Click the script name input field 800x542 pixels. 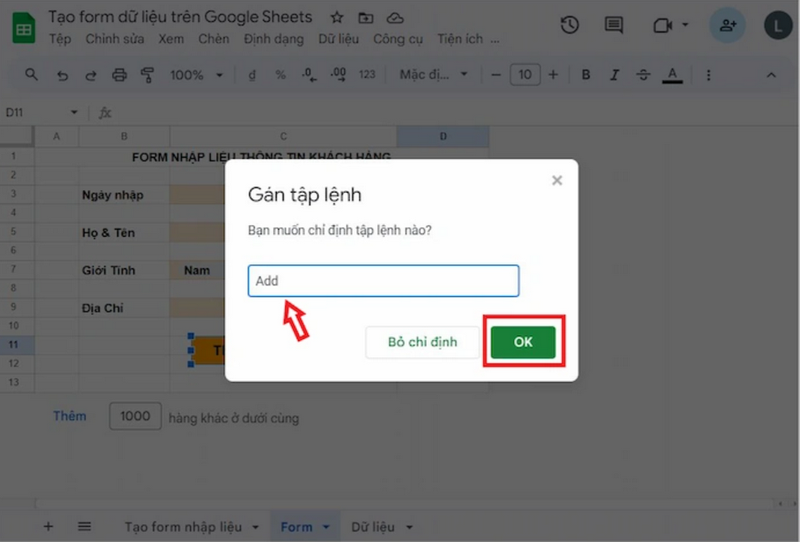383,281
